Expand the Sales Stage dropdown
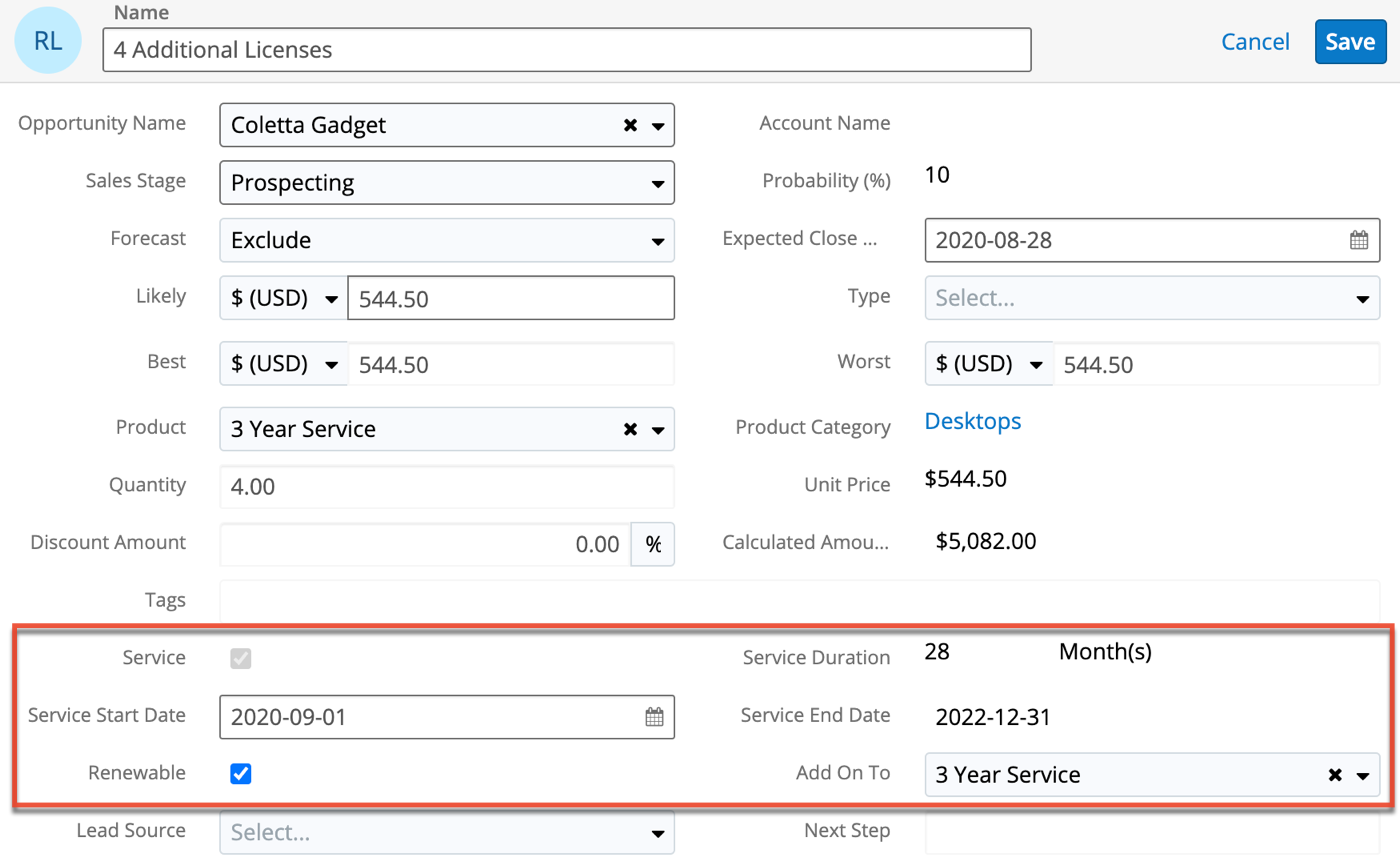This screenshot has width=1400, height=866. (x=446, y=183)
